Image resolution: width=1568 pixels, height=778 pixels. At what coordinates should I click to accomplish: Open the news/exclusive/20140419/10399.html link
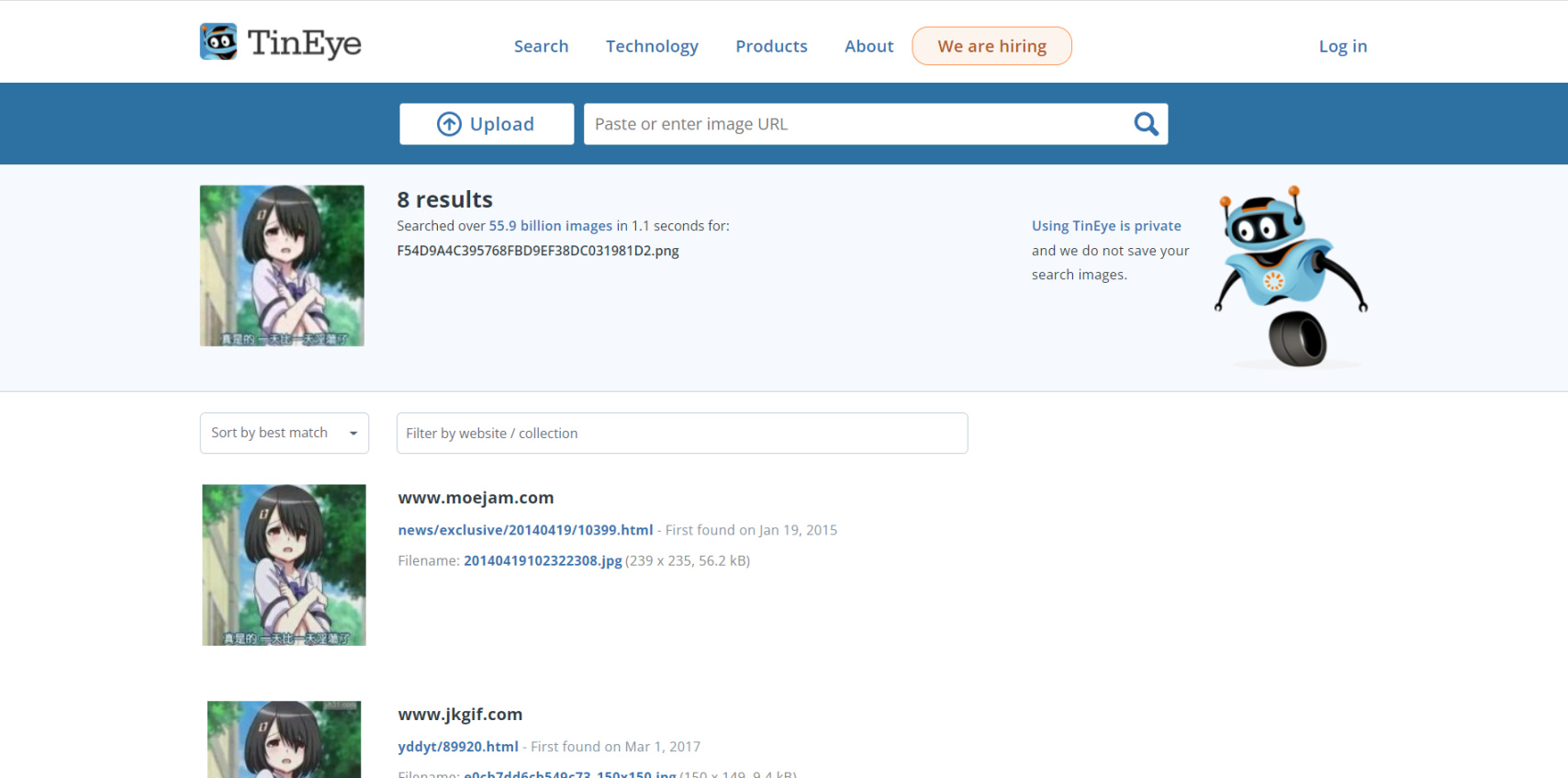pos(525,530)
